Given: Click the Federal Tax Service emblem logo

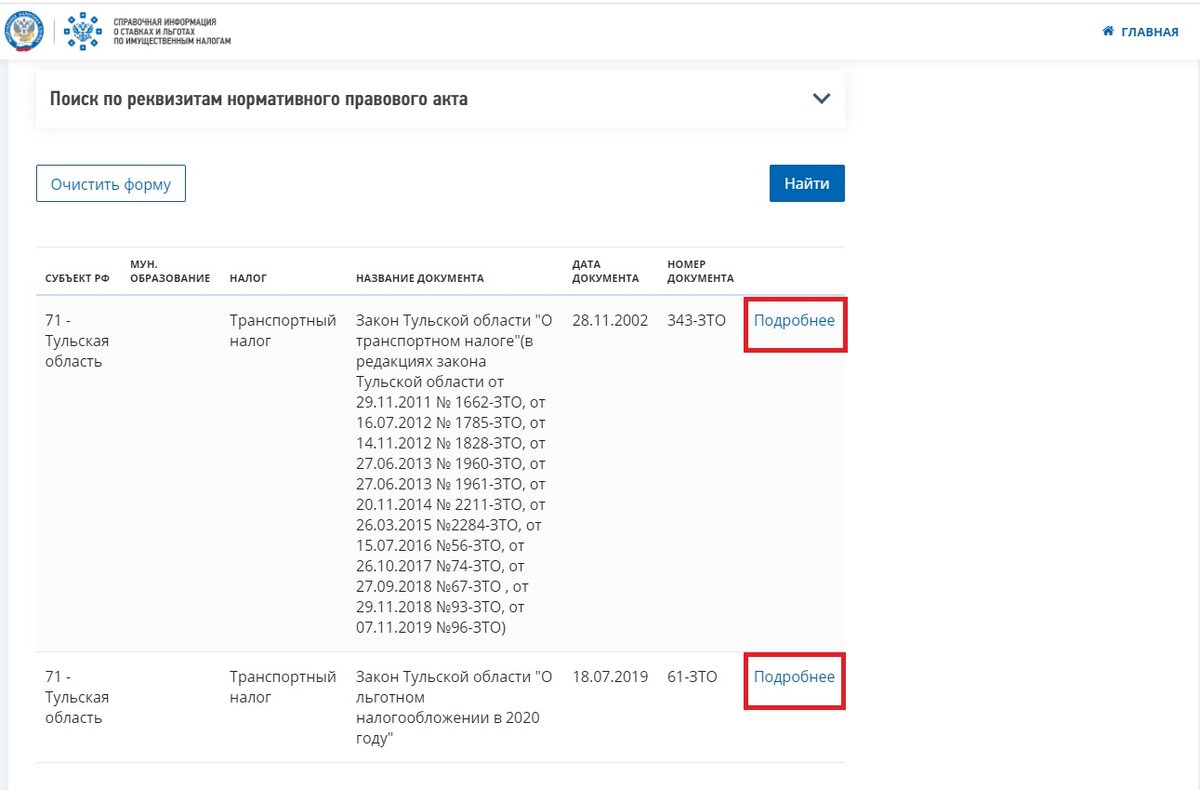Looking at the screenshot, I should pos(24,31).
